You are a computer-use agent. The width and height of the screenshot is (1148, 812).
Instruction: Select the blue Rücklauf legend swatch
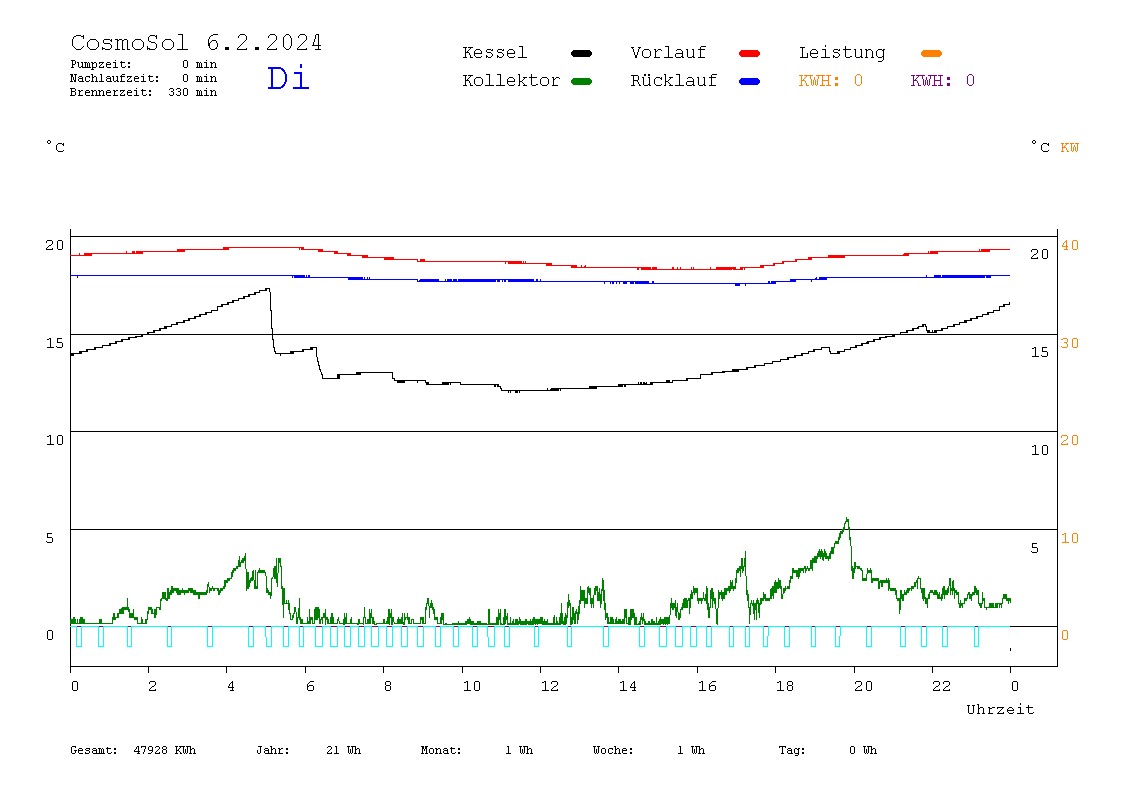pyautogui.click(x=750, y=81)
